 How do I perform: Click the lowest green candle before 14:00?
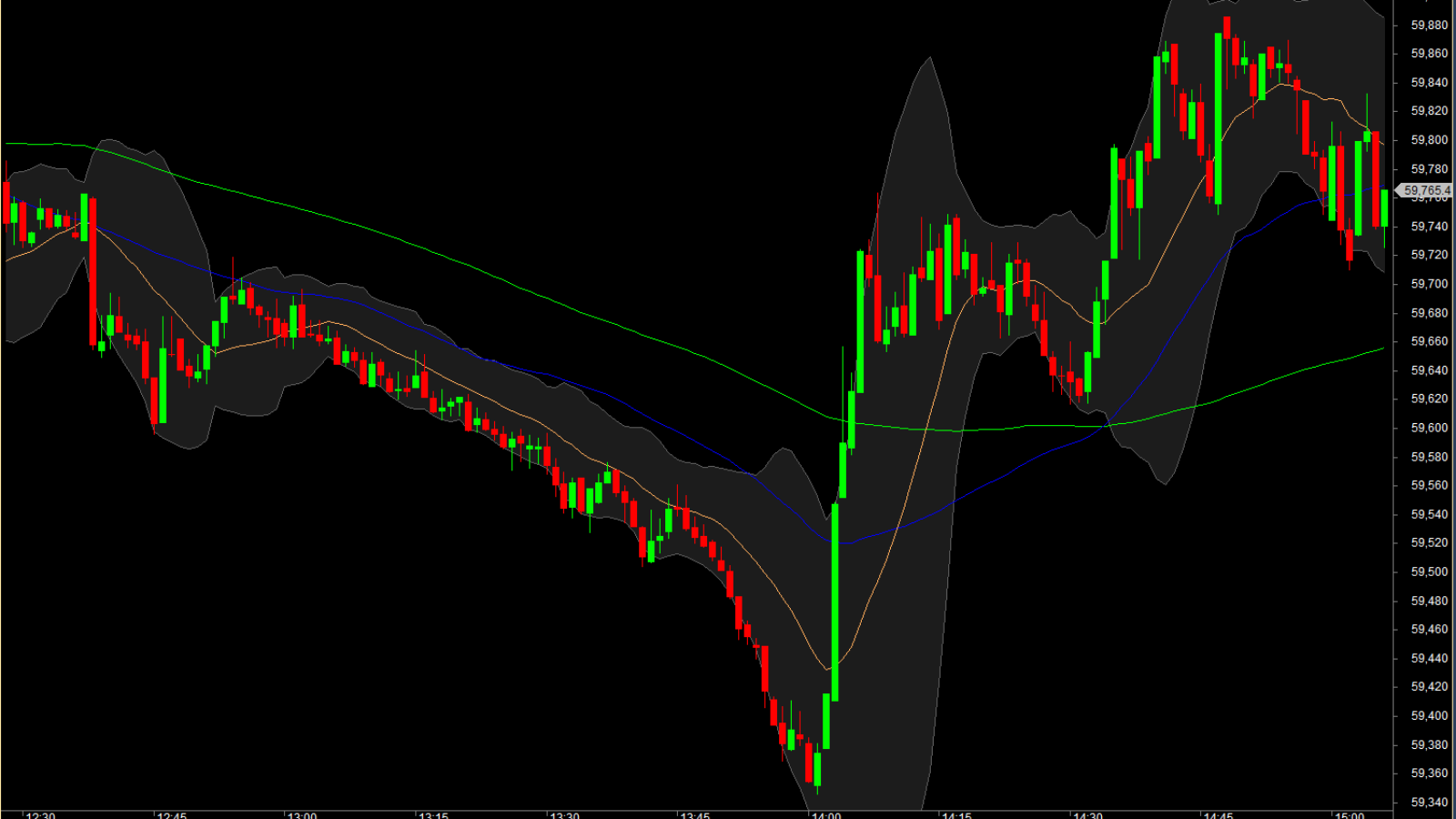coord(818,767)
